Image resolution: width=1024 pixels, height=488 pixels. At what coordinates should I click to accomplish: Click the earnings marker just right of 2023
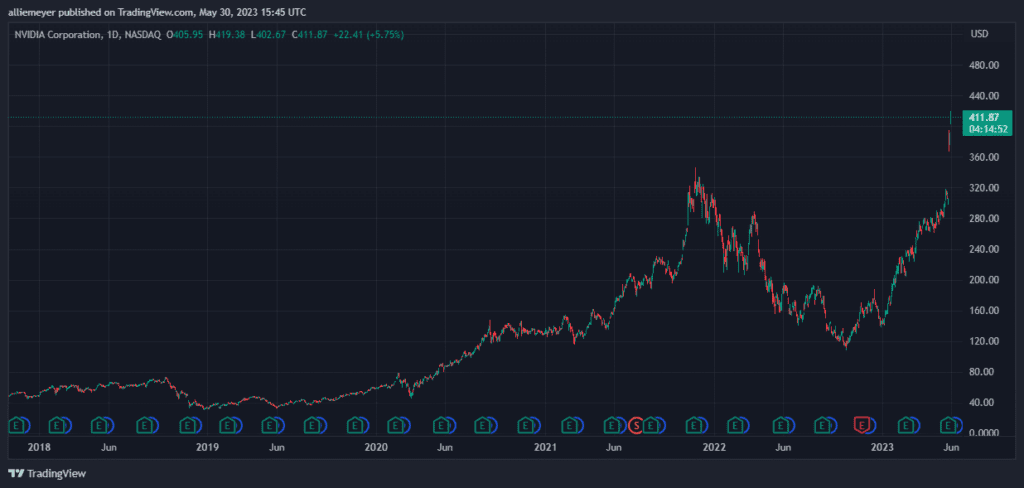[x=906, y=426]
